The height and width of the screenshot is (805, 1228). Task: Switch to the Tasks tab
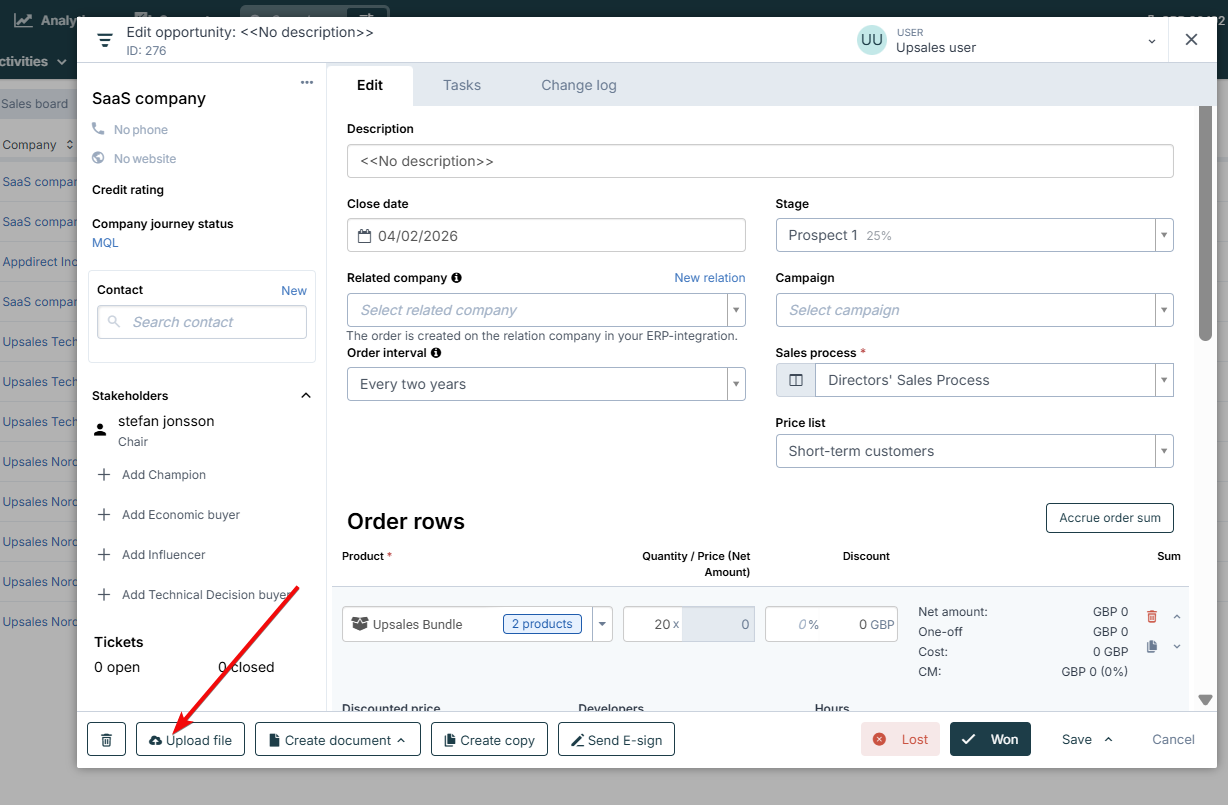click(462, 85)
